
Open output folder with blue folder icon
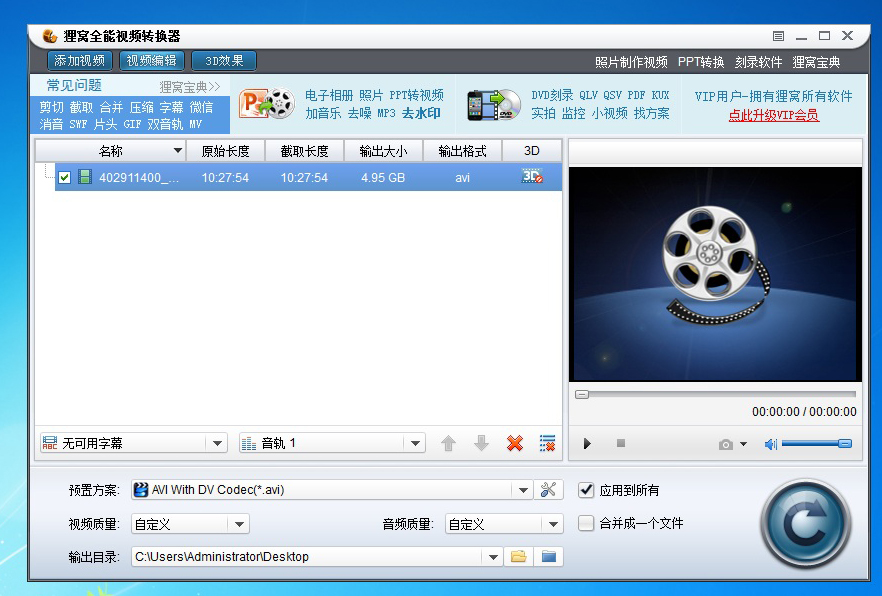548,557
